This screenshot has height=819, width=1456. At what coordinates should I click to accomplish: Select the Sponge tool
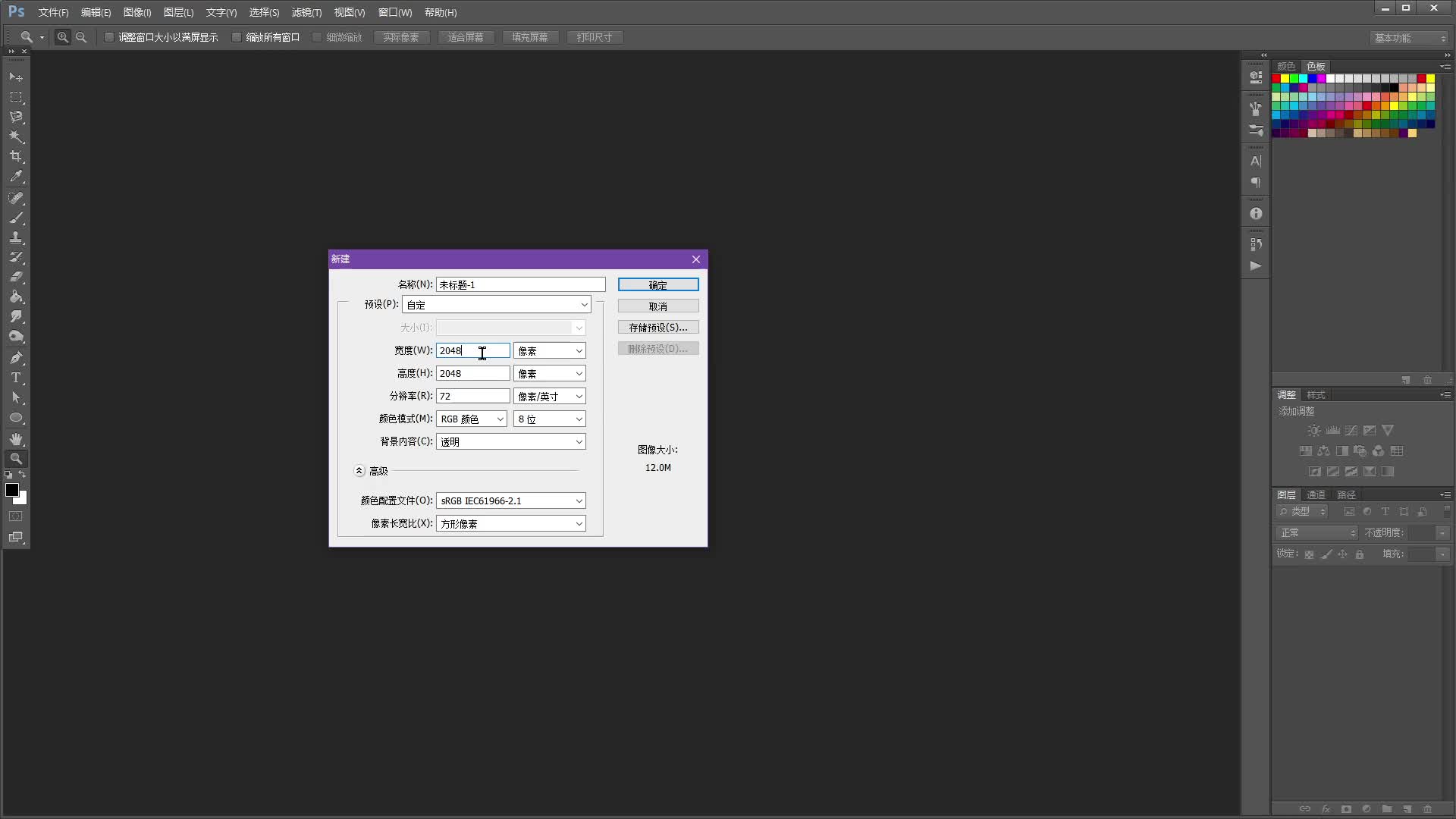click(x=16, y=336)
